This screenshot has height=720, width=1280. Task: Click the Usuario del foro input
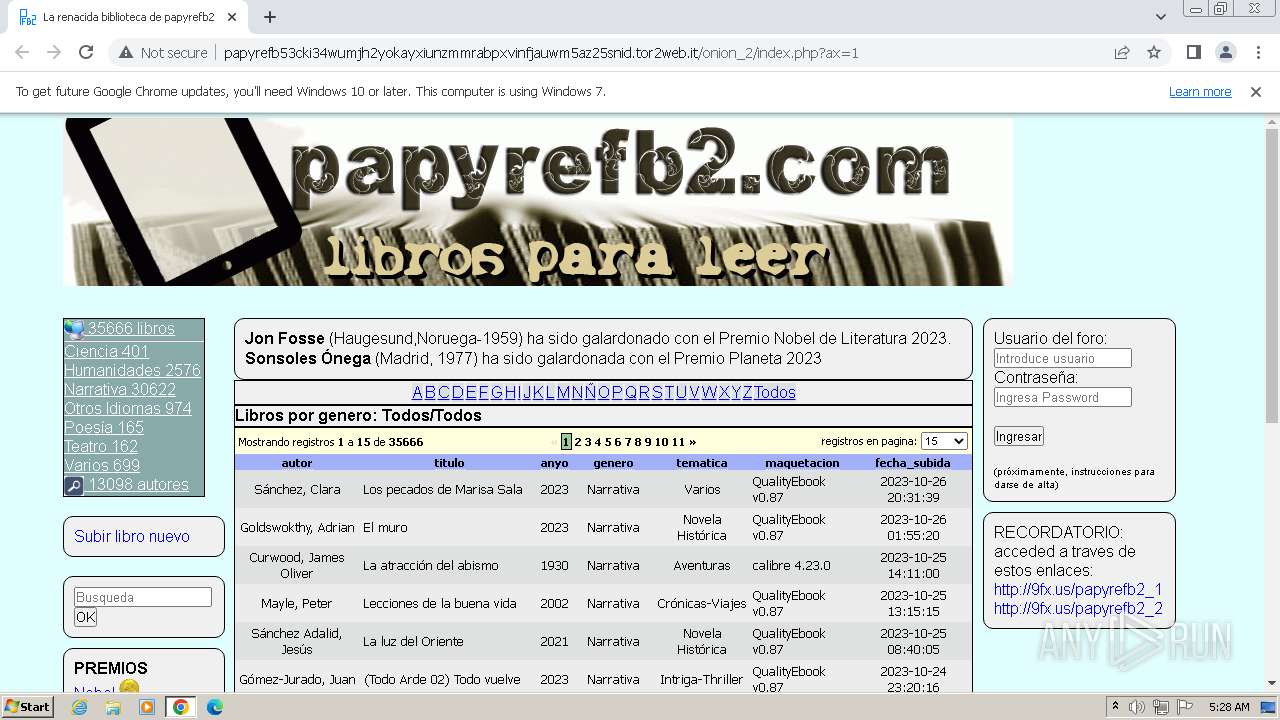click(x=1062, y=358)
